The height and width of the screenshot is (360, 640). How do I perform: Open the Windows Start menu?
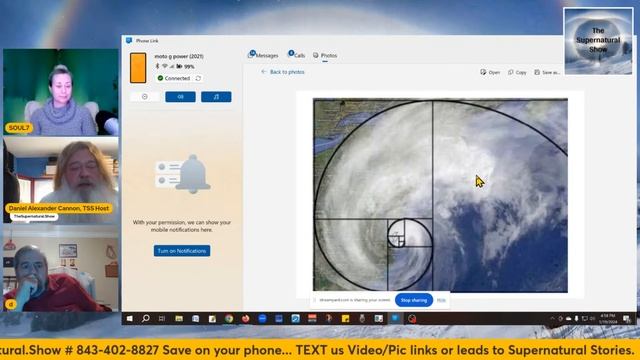pyautogui.click(x=129, y=319)
